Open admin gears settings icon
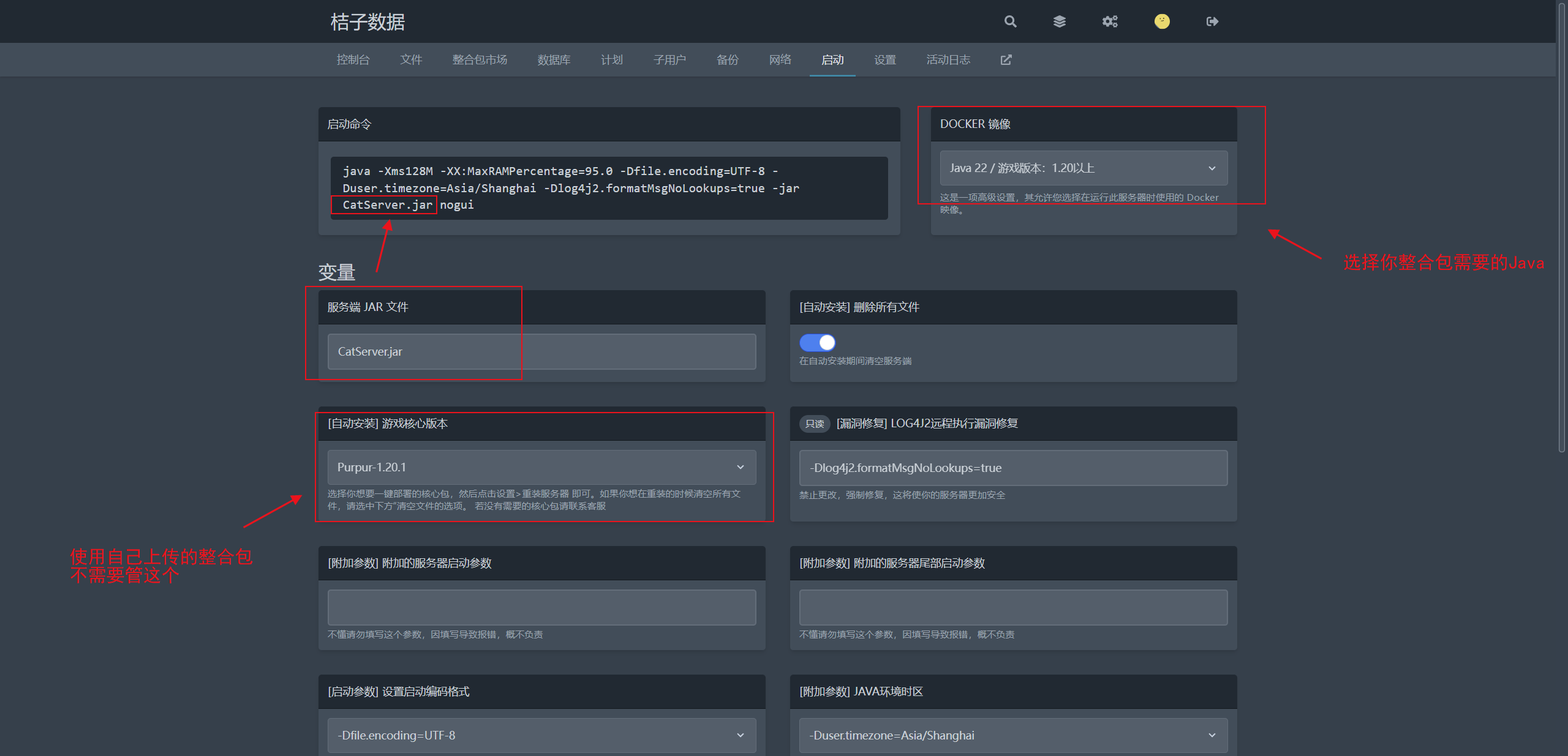Screen dimensions: 1568x756 pos(1110,21)
